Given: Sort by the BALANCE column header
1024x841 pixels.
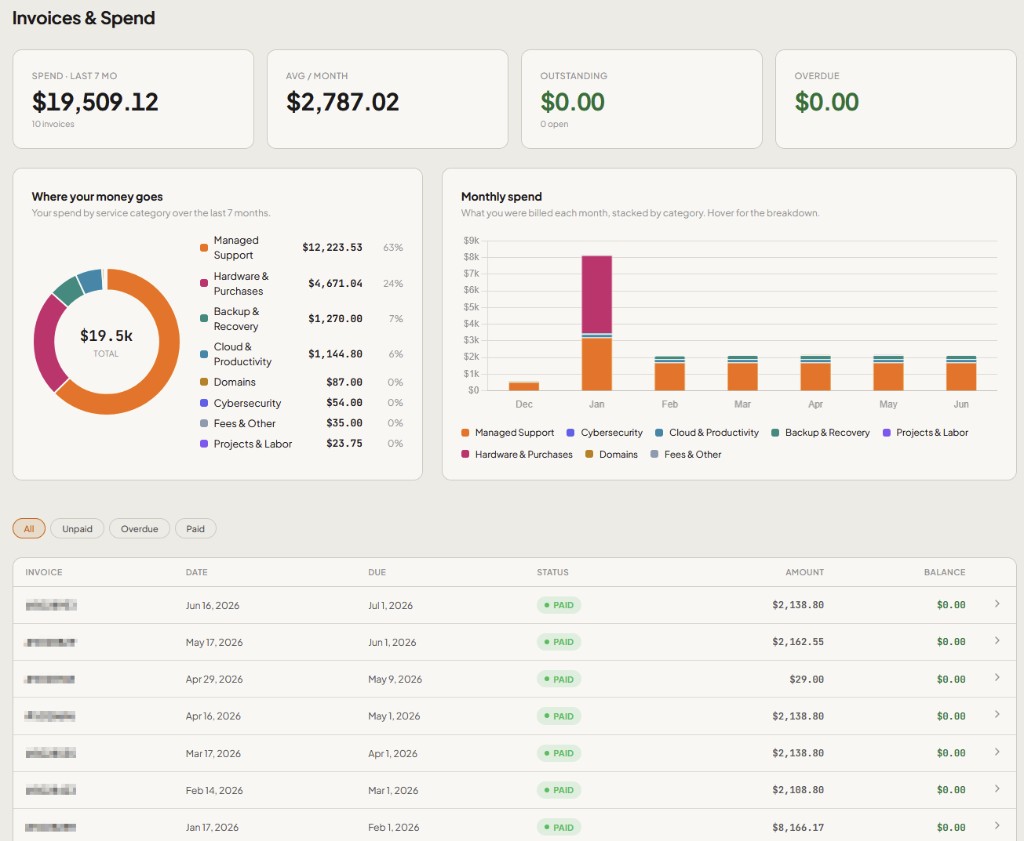Looking at the screenshot, I should (944, 572).
